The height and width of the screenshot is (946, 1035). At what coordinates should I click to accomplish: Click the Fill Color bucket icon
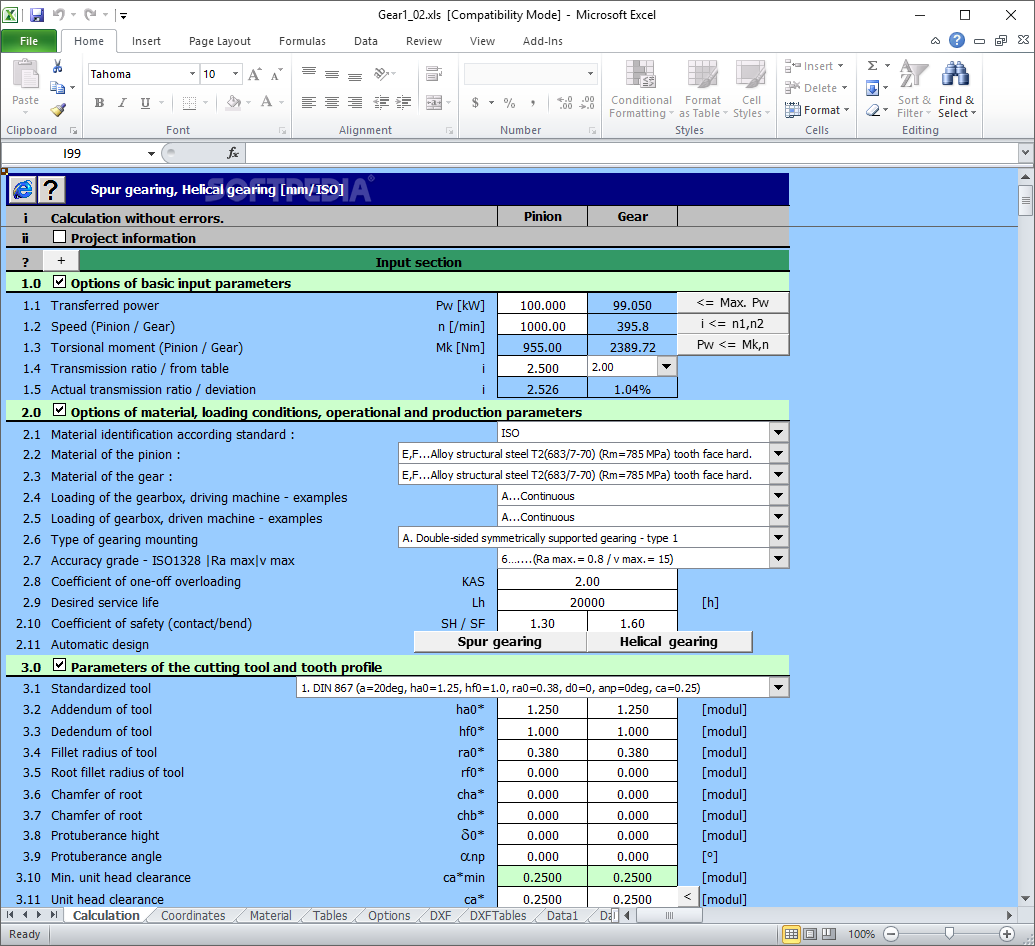point(233,102)
